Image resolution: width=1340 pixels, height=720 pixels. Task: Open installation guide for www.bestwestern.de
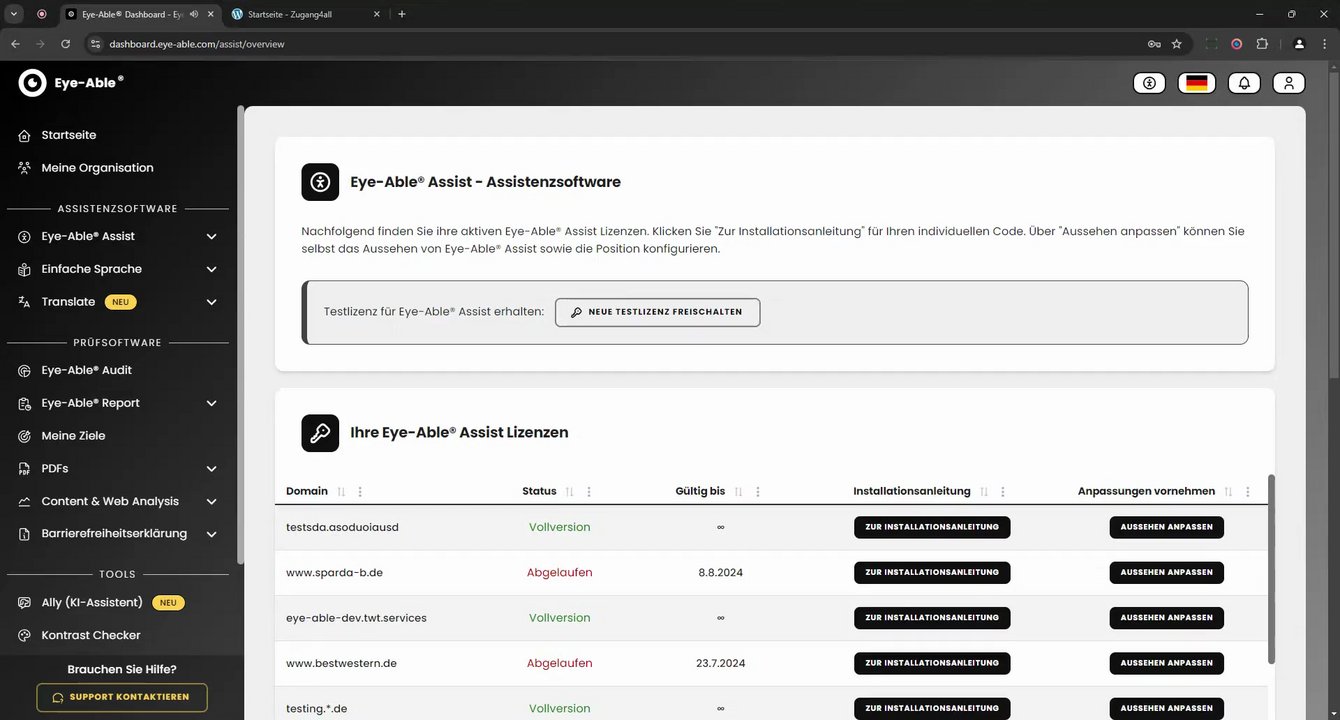[932, 663]
